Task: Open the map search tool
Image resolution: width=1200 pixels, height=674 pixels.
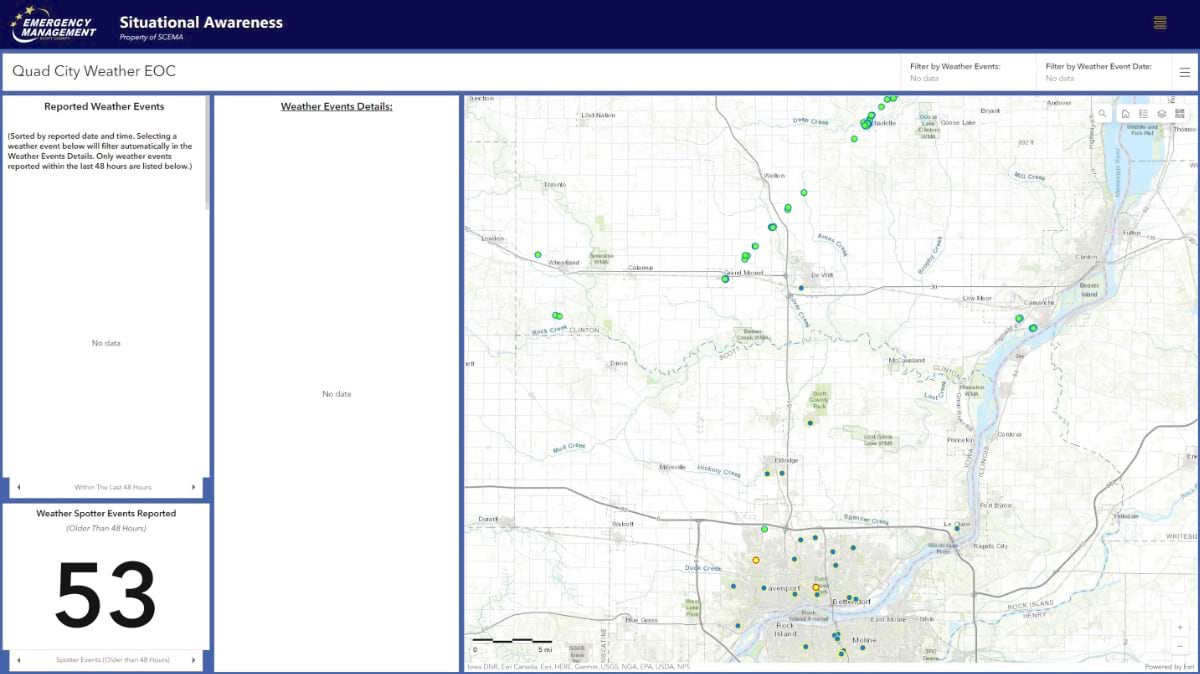Action: (x=1102, y=114)
